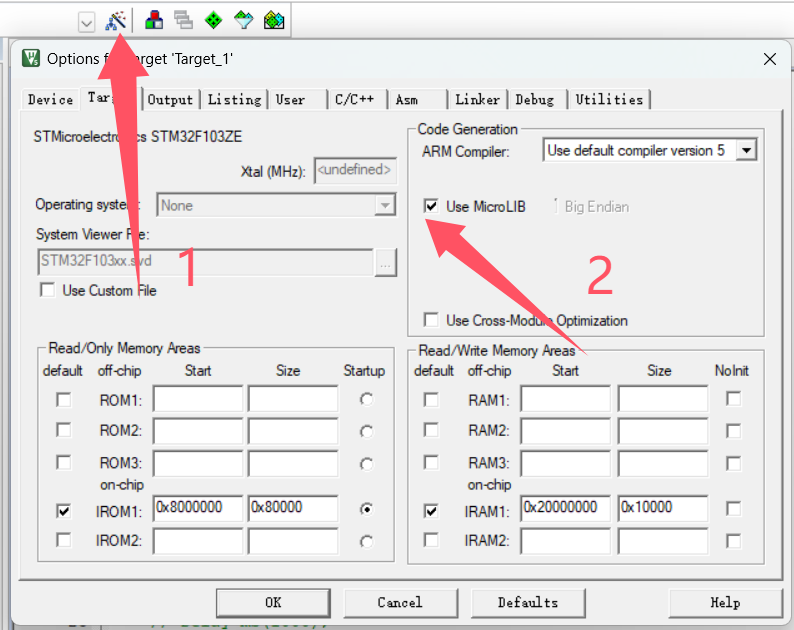Click the Options for Target magic wand icon
This screenshot has width=794, height=630.
coord(116,20)
